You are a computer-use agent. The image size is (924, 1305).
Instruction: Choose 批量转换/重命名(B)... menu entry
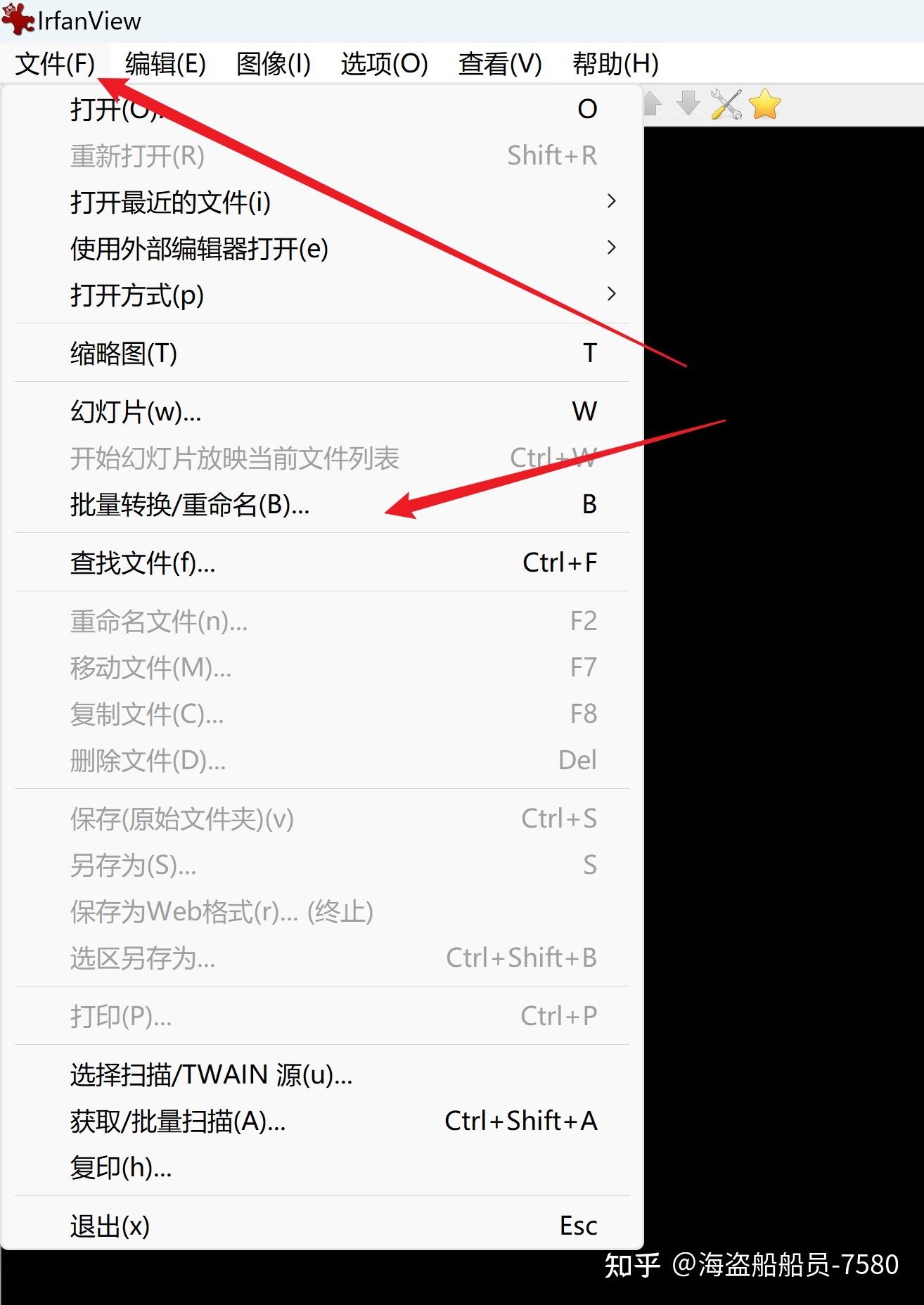click(322, 505)
